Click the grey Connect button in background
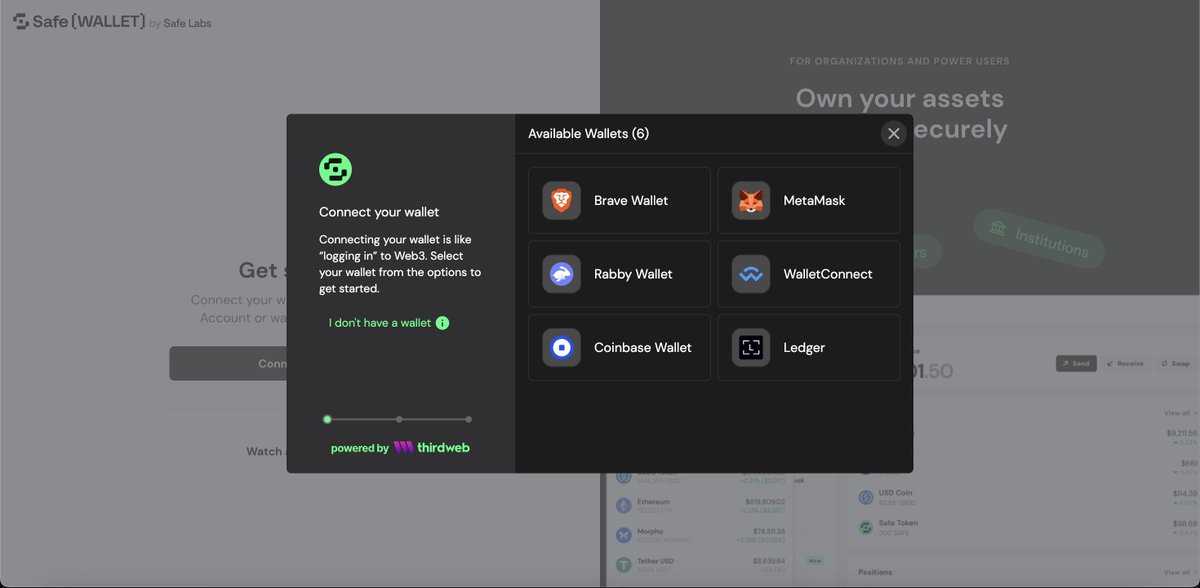Viewport: 1200px width, 588px height. click(x=228, y=363)
